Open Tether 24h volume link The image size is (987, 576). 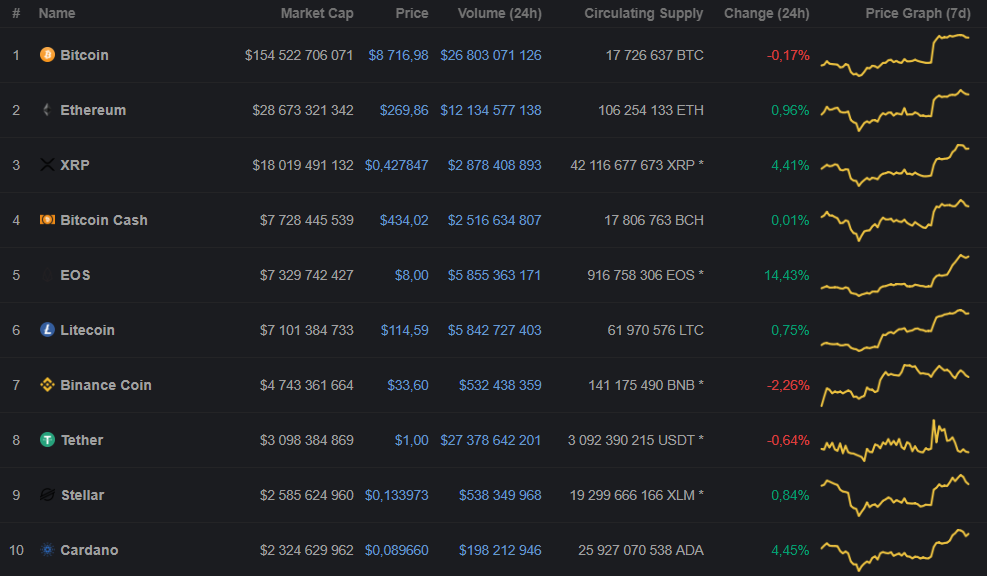pyautogui.click(x=490, y=440)
